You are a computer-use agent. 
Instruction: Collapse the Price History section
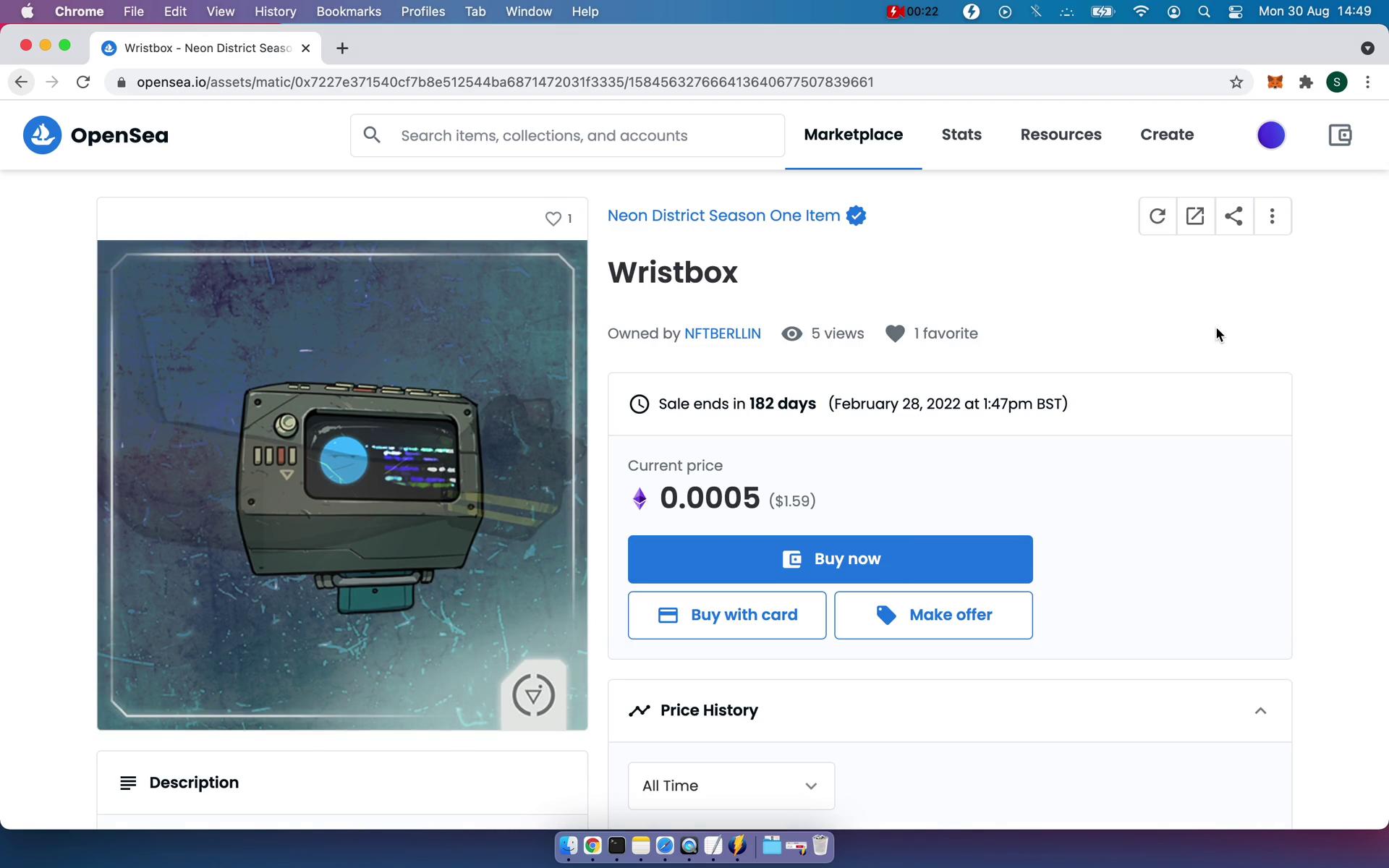(1260, 710)
